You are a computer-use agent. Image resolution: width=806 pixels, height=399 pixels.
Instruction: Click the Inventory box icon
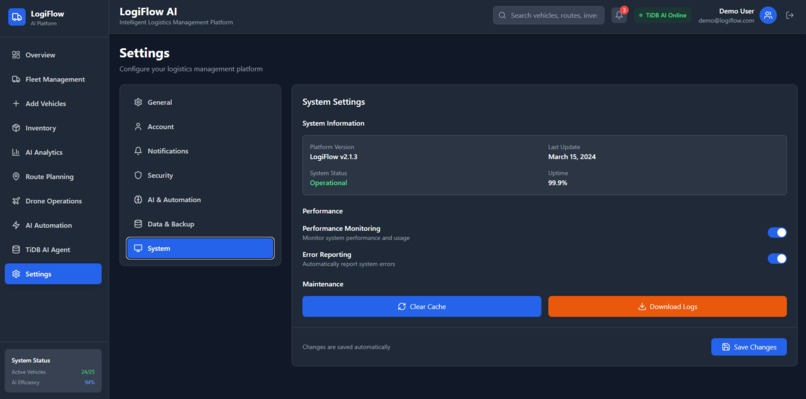[x=16, y=128]
